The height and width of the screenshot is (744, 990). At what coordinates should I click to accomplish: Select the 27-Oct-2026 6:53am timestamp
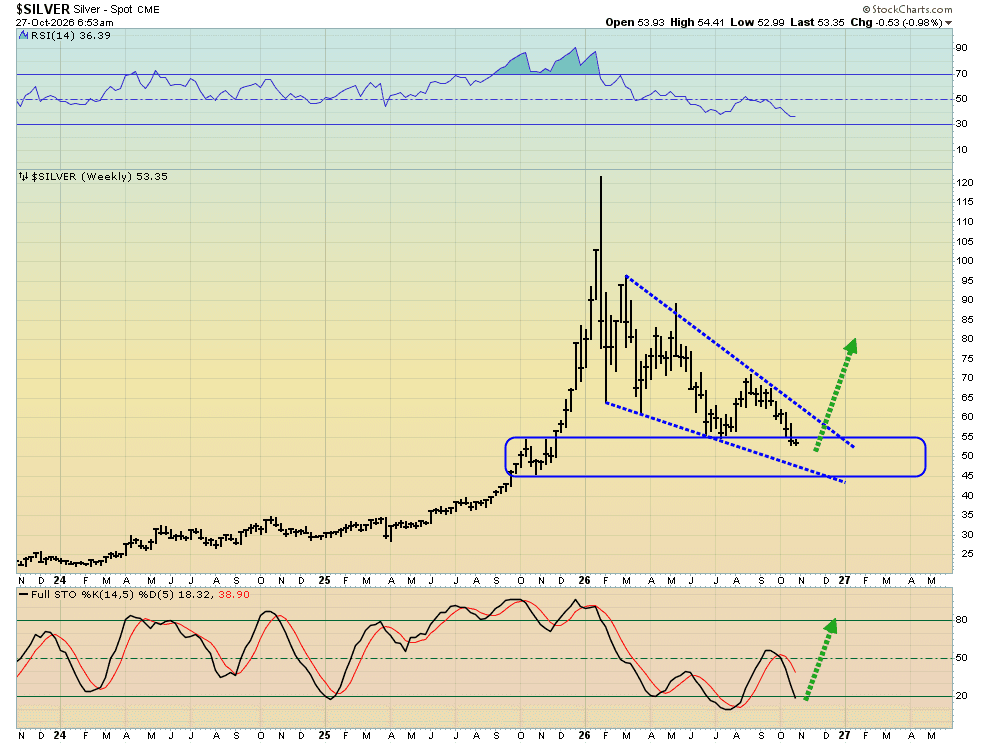tap(64, 22)
